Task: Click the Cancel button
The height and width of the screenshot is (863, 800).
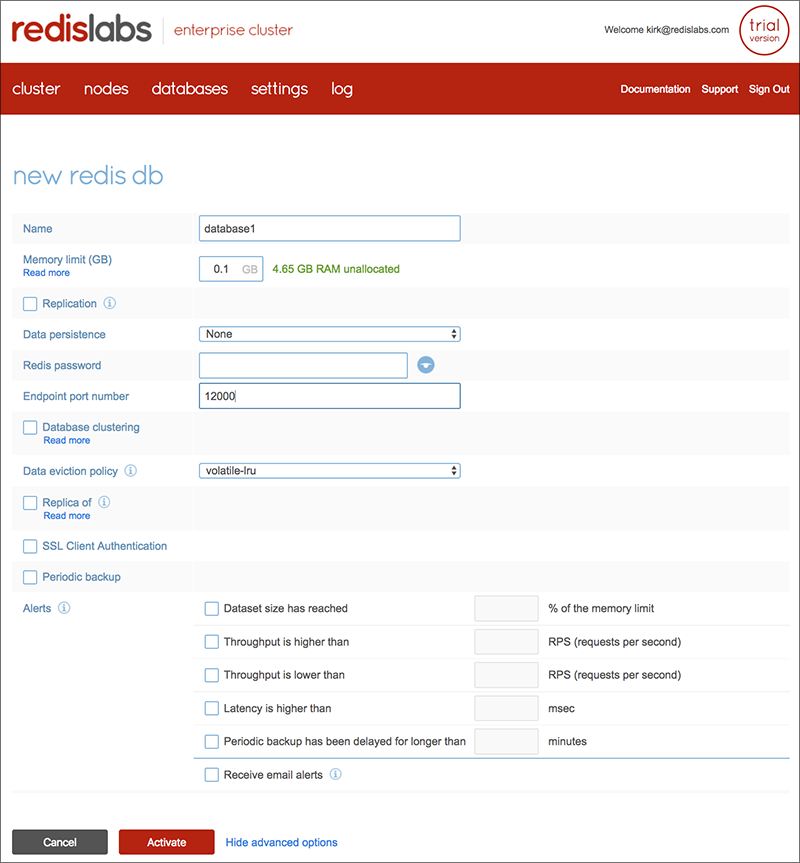Action: tap(60, 842)
